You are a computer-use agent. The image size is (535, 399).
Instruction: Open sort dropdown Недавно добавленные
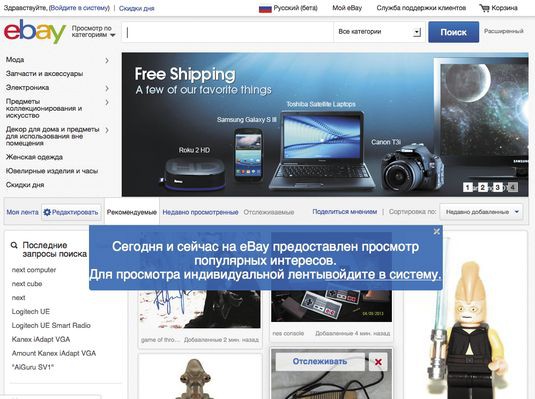click(481, 212)
